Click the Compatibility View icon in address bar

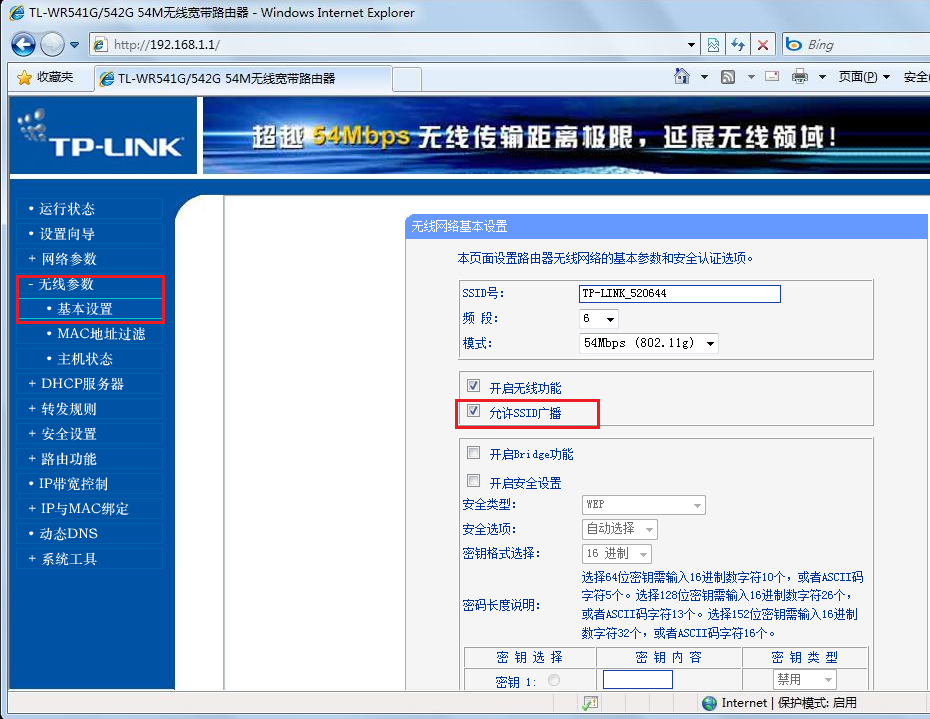713,45
